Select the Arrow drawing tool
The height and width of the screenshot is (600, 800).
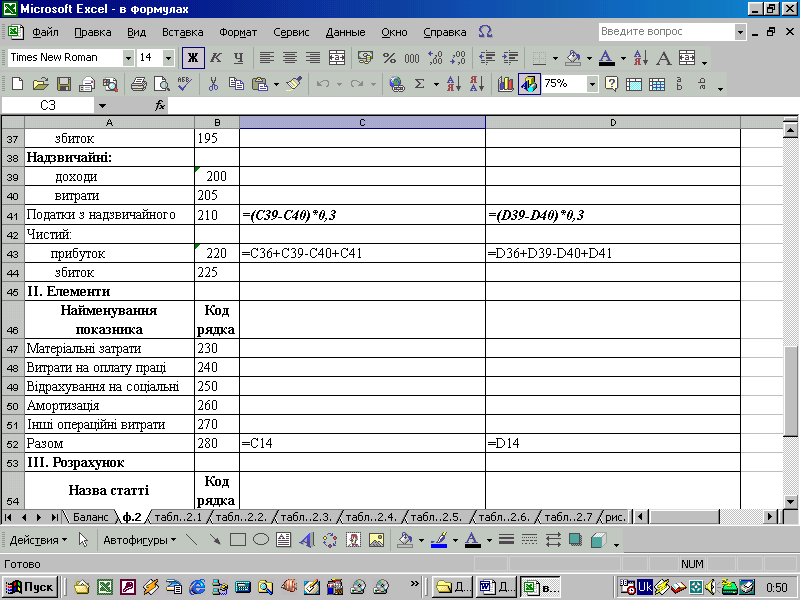215,540
